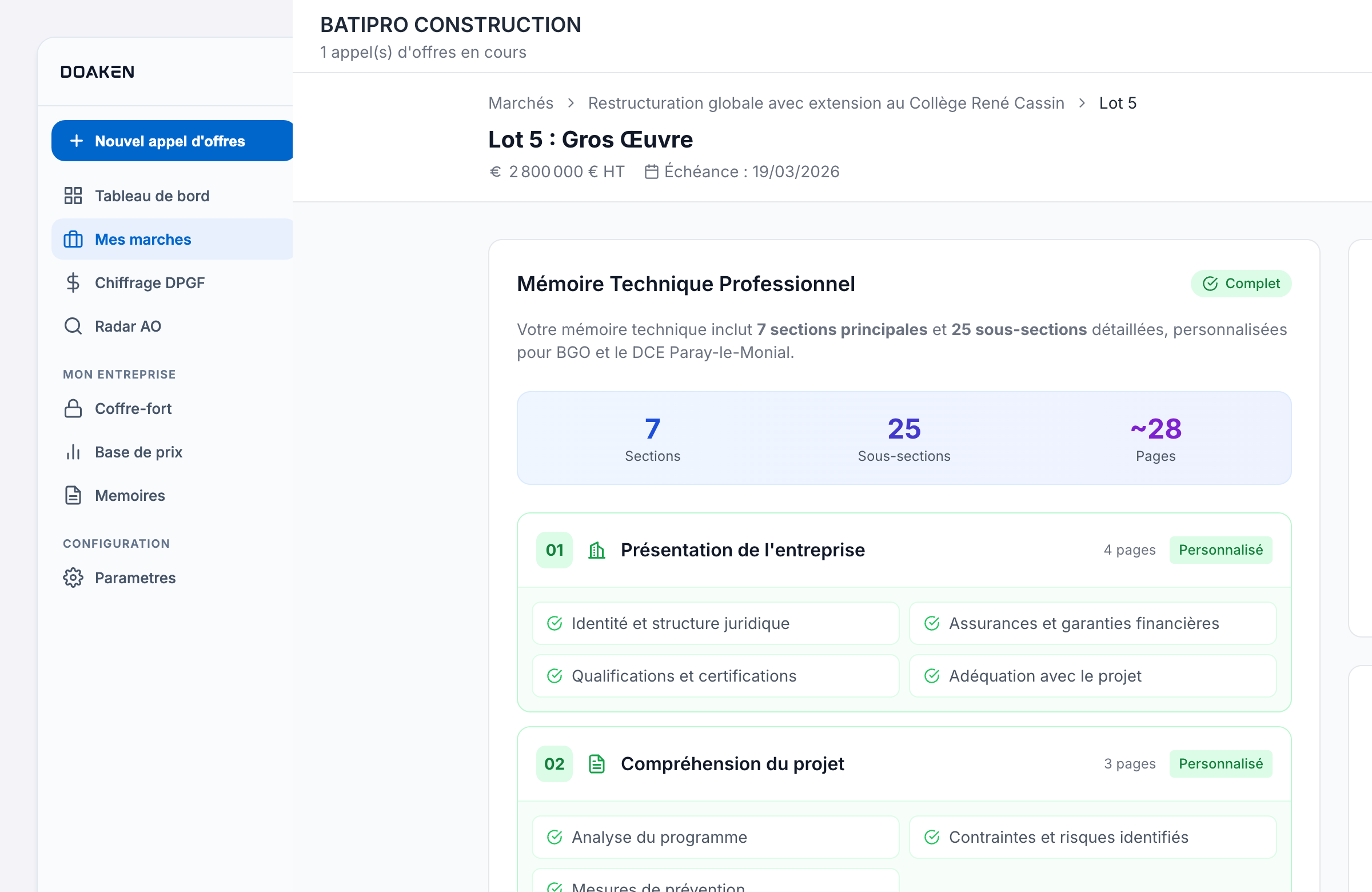Toggle the check on Analyse du programme
Image resolution: width=1372 pixels, height=892 pixels.
555,837
